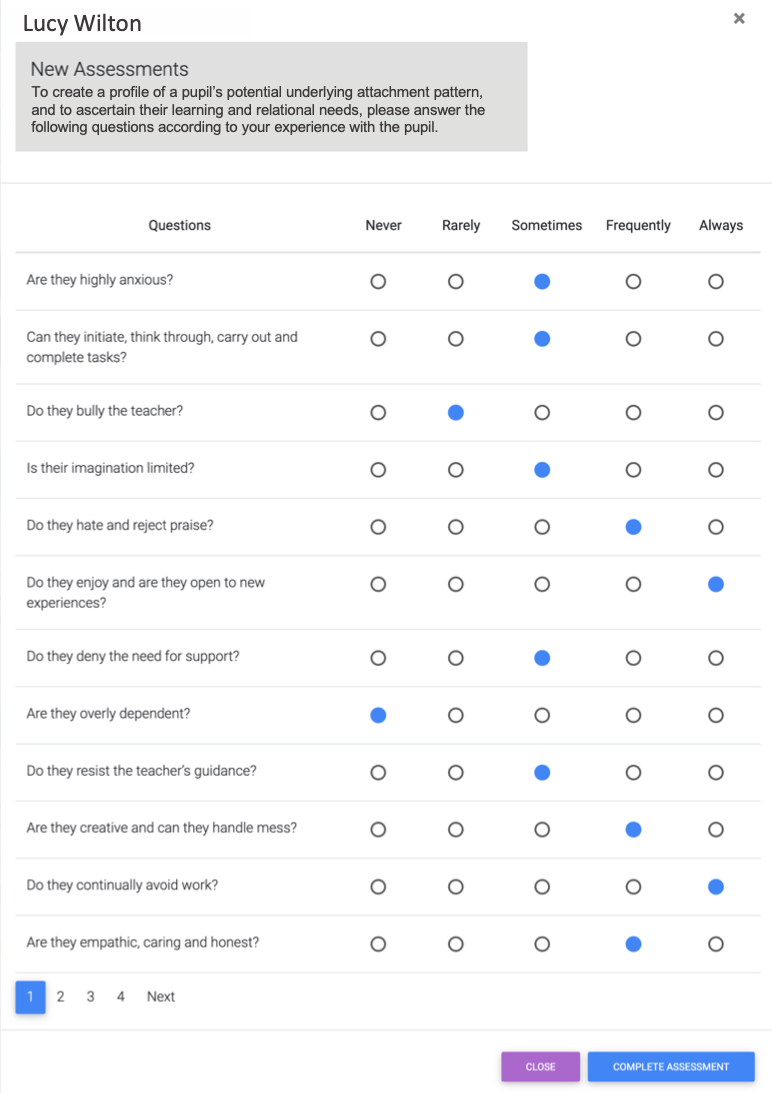772x1093 pixels.
Task: Click the Next pagination link
Action: pos(160,997)
